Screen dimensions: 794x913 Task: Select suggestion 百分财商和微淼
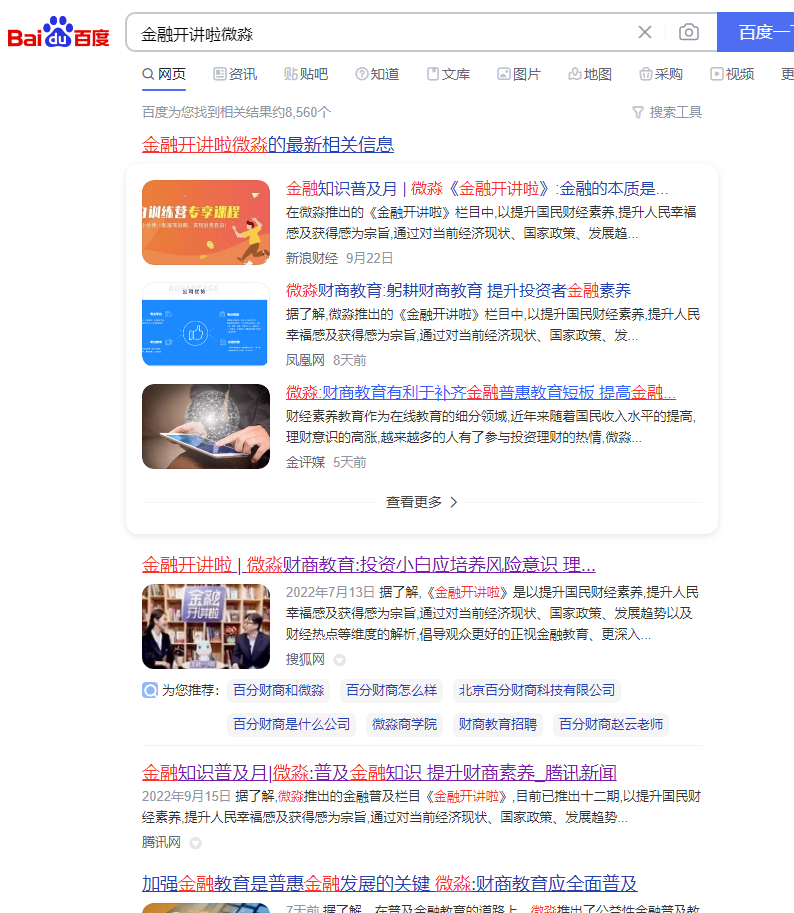pyautogui.click(x=278, y=691)
